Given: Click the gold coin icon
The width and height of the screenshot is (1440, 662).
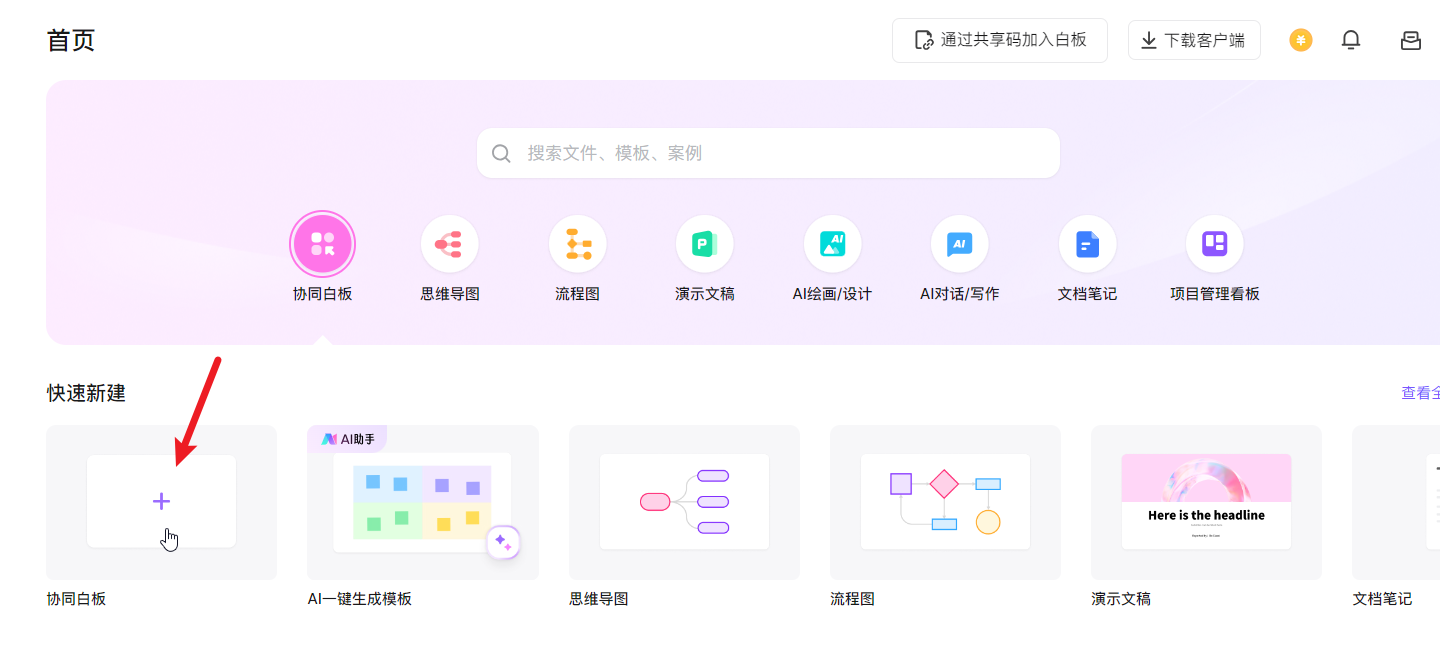Looking at the screenshot, I should pos(1300,40).
